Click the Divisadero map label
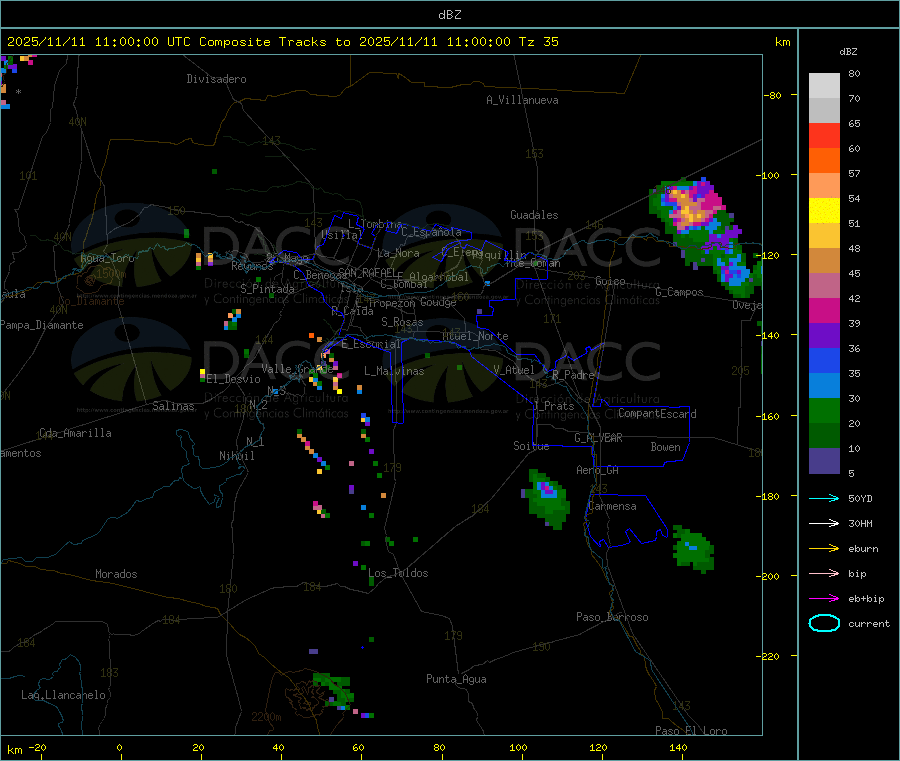The width and height of the screenshot is (900, 761). (216, 79)
